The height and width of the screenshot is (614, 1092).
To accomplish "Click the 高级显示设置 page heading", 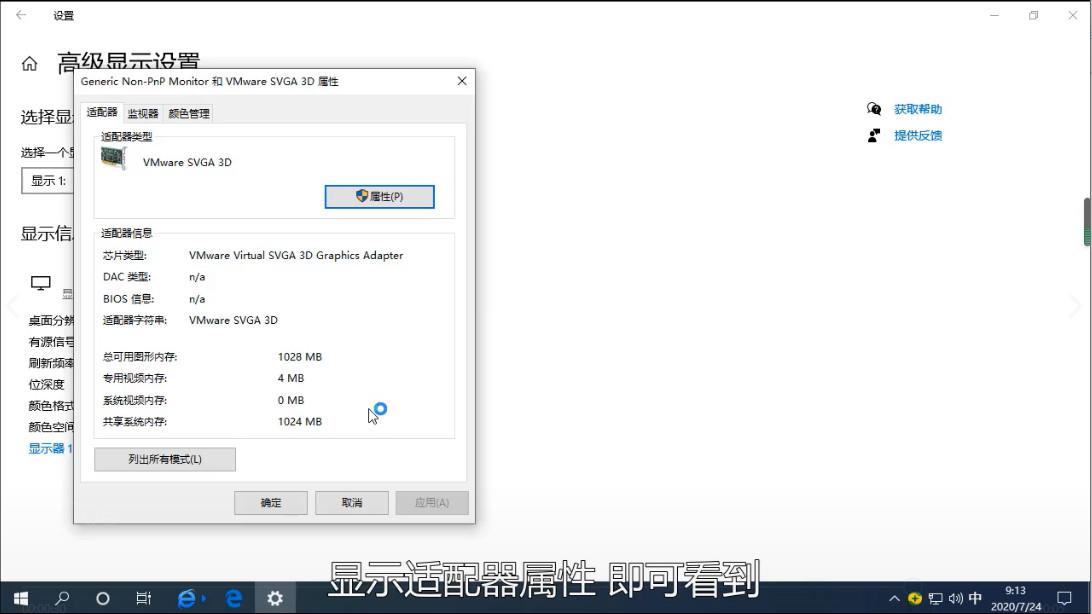I will point(129,61).
